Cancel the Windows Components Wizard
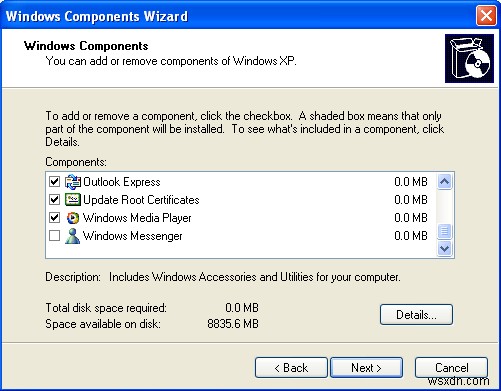Screen dimensions: 501x391 pyautogui.click(x=451, y=368)
